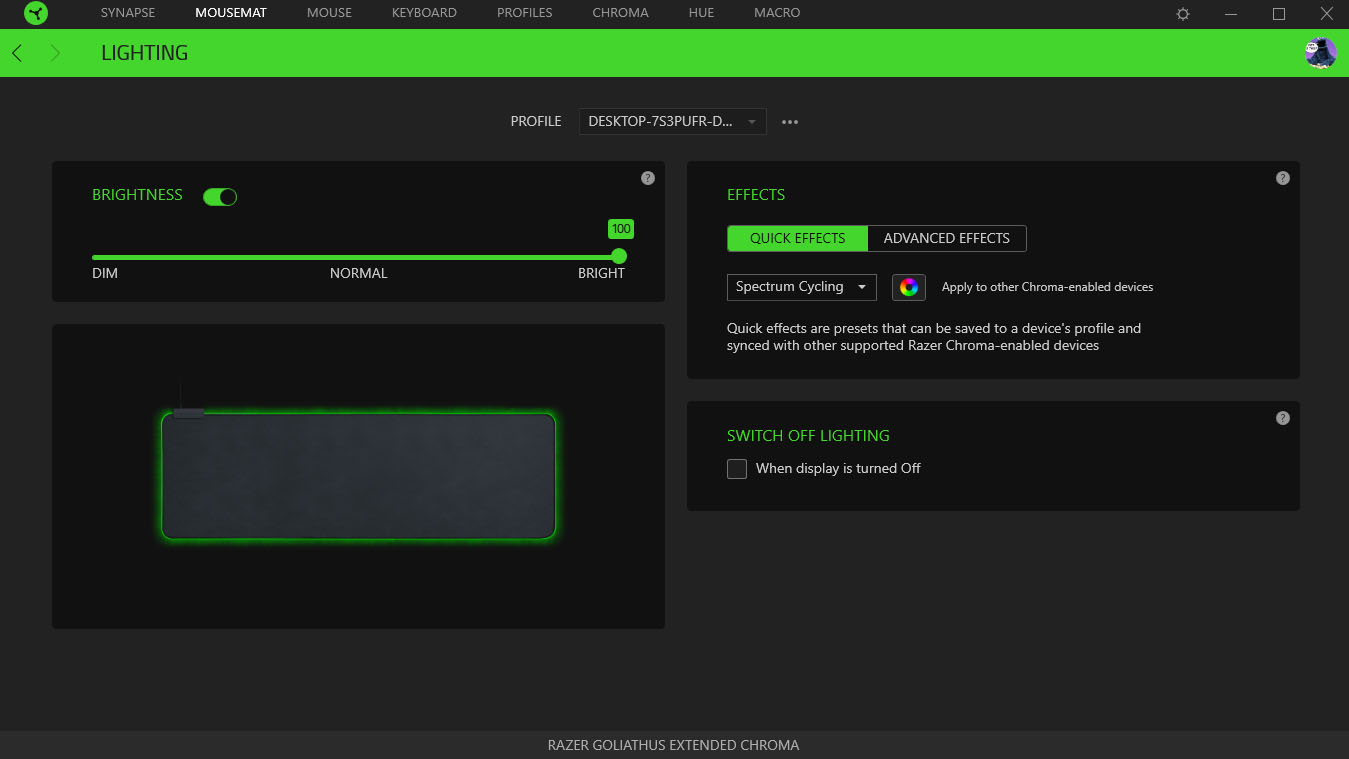Click the mousemat preview image
Screen dimensions: 1349x759
tap(358, 476)
